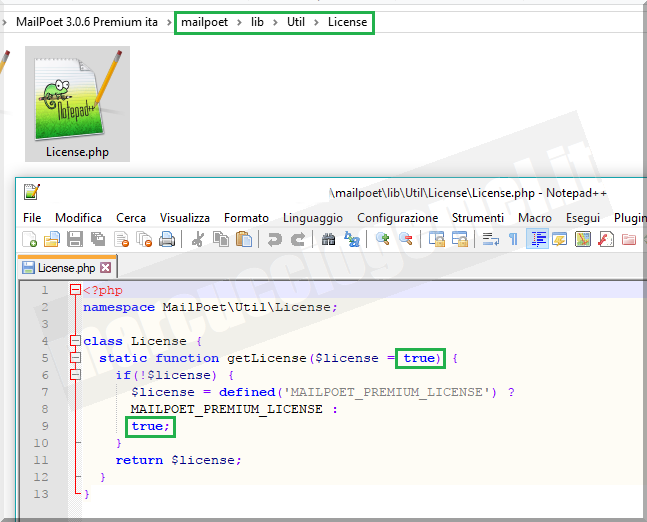The height and width of the screenshot is (522, 647).
Task: Open the Replace toolbar icon
Action: [x=352, y=239]
